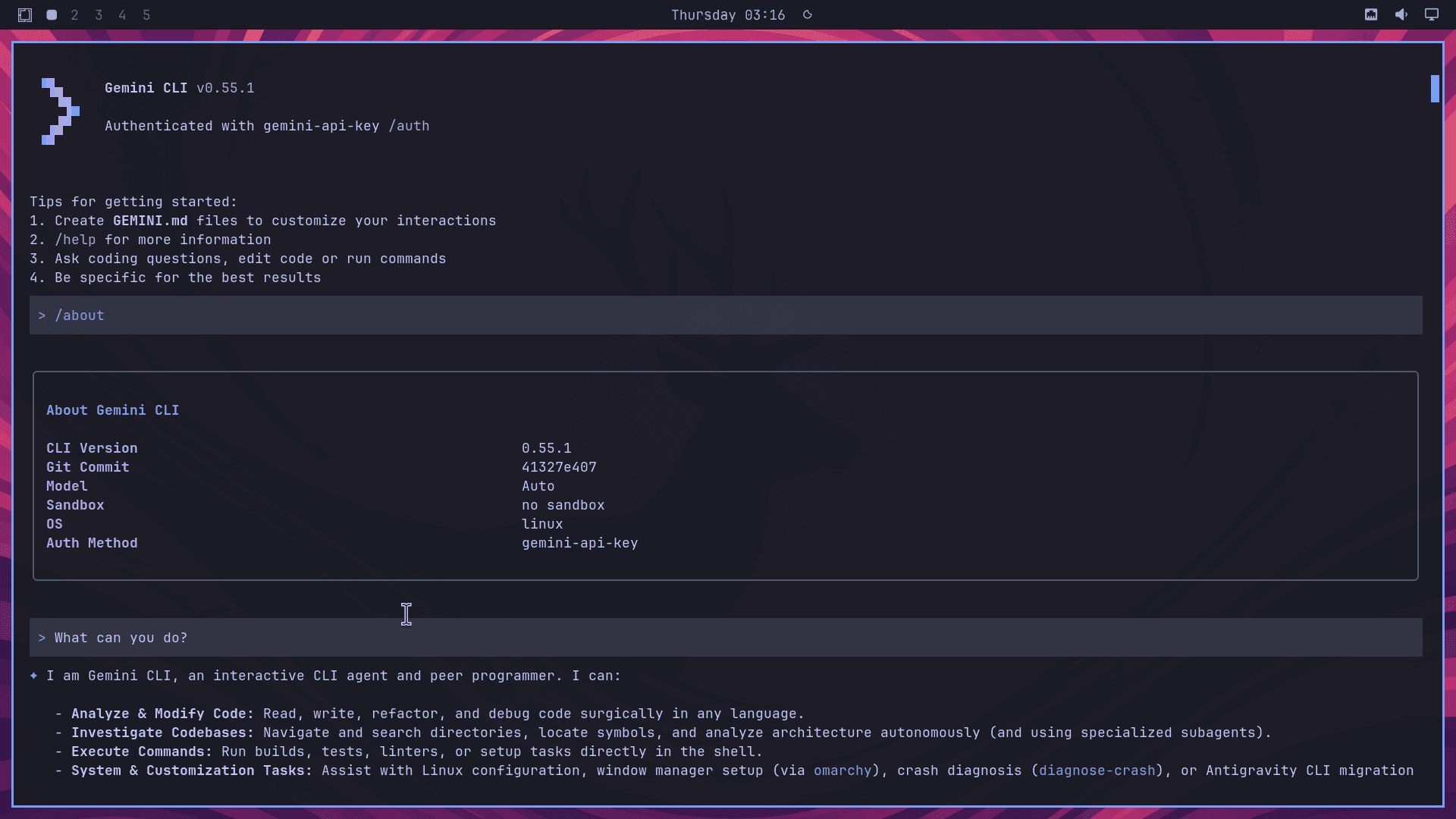
Task: Click the "Investigate Codebases:" bullet heading
Action: click(x=162, y=733)
